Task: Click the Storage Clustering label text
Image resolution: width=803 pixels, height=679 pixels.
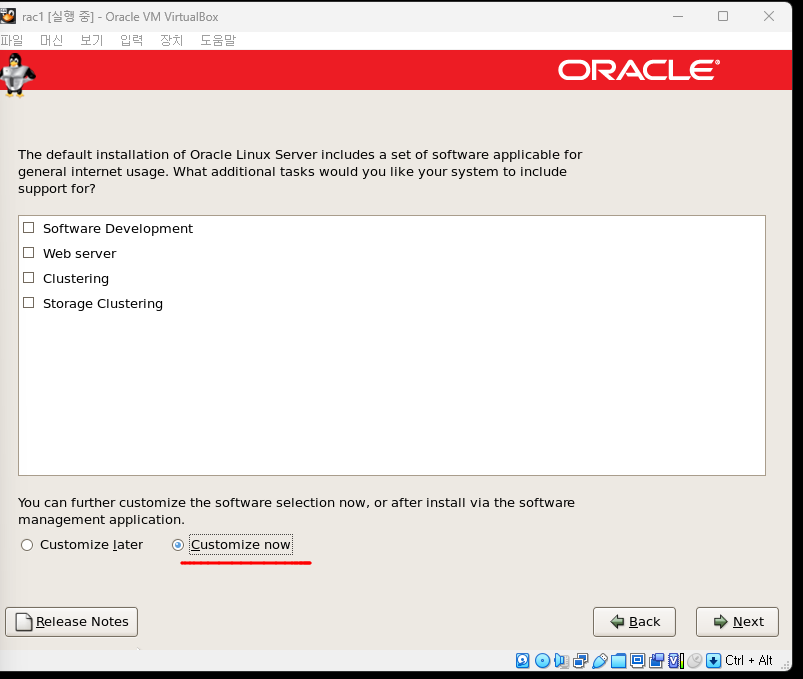Action: [103, 304]
